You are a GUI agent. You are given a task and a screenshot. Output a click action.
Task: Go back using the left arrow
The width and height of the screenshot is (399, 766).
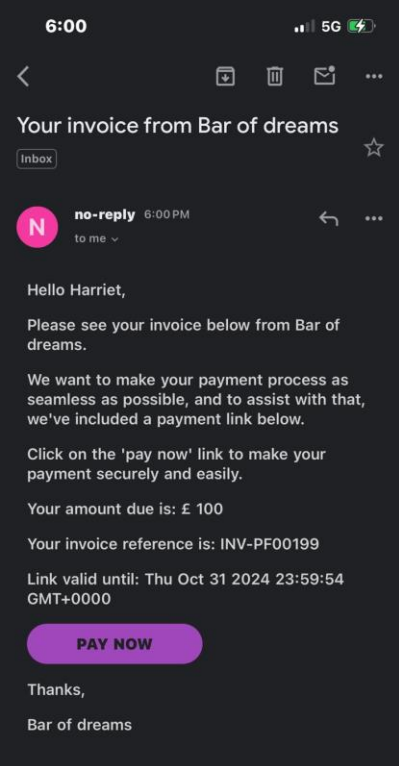point(23,76)
